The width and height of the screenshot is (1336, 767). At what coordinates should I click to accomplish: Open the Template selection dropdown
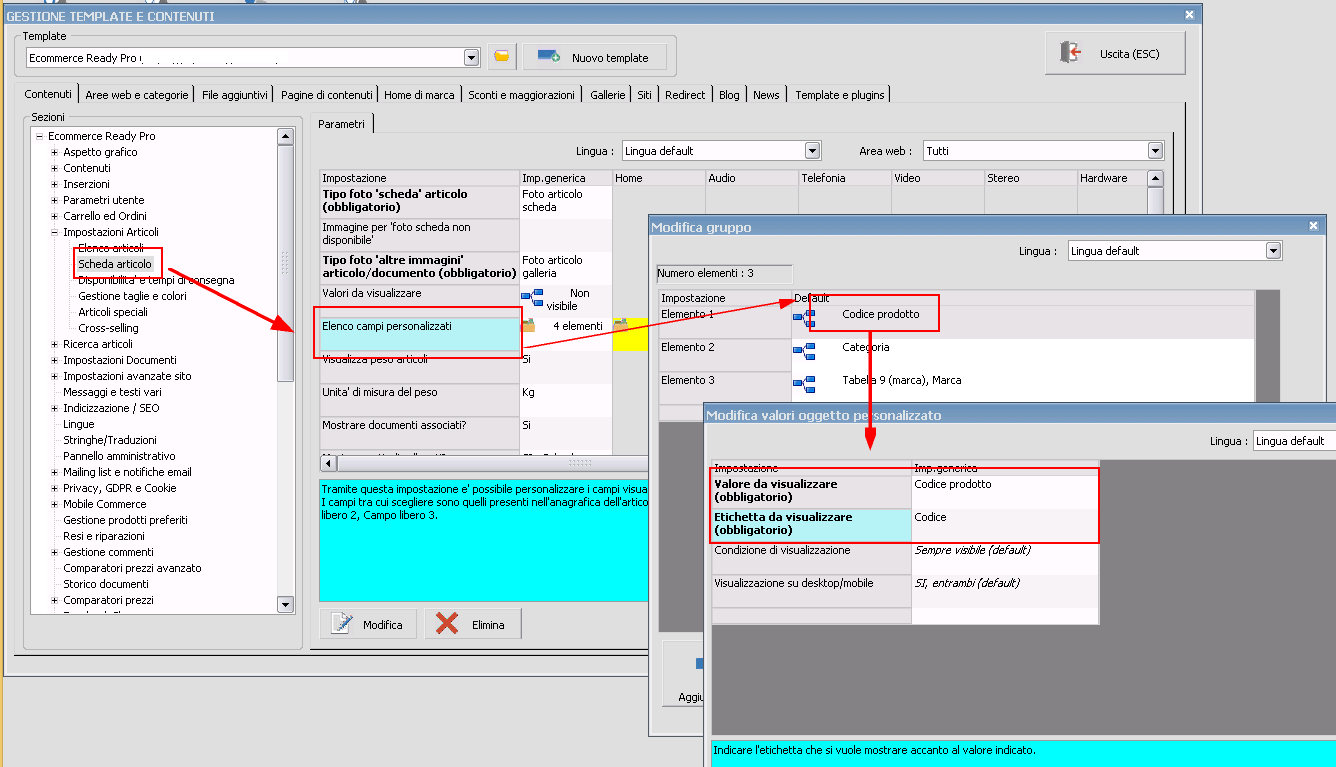click(x=472, y=58)
